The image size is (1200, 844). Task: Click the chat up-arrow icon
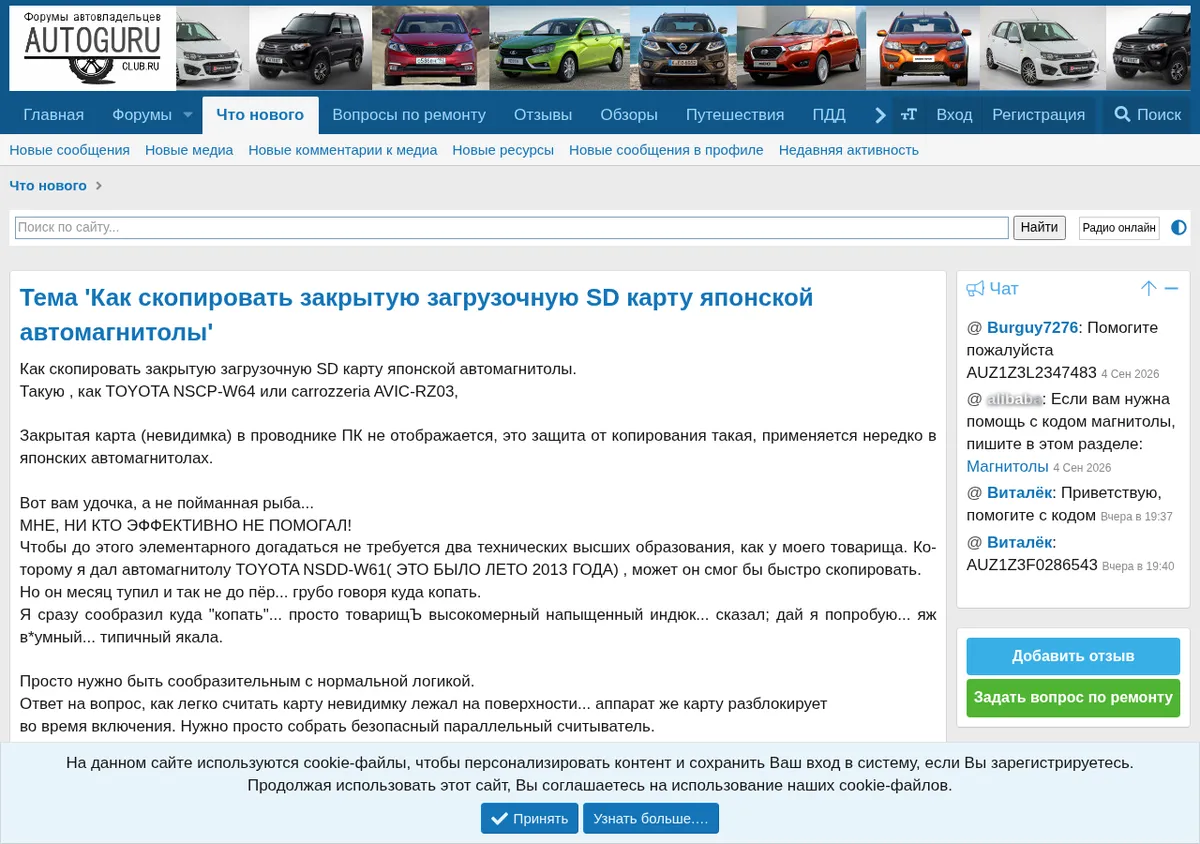pos(1148,288)
